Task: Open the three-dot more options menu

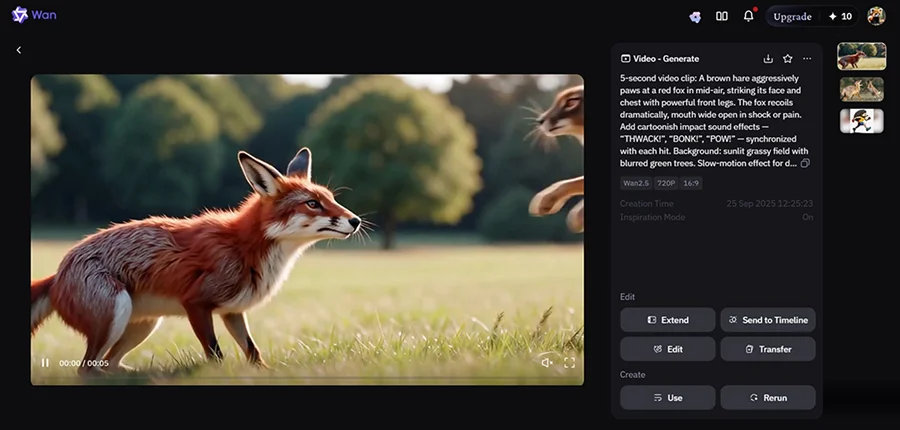Action: pos(807,59)
